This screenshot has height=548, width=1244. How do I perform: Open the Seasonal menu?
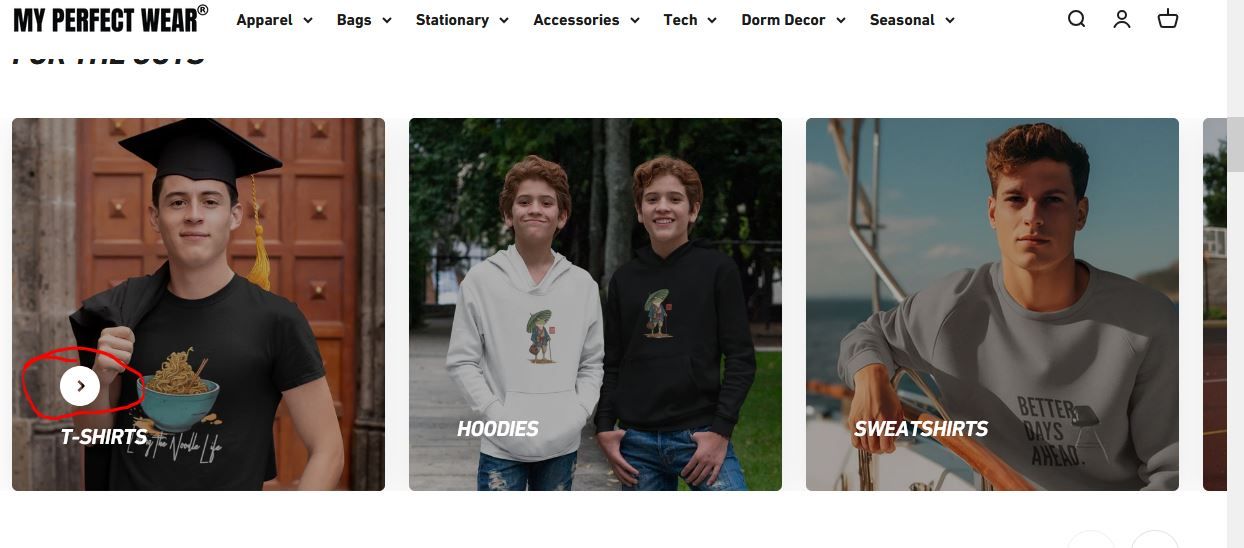tap(912, 20)
